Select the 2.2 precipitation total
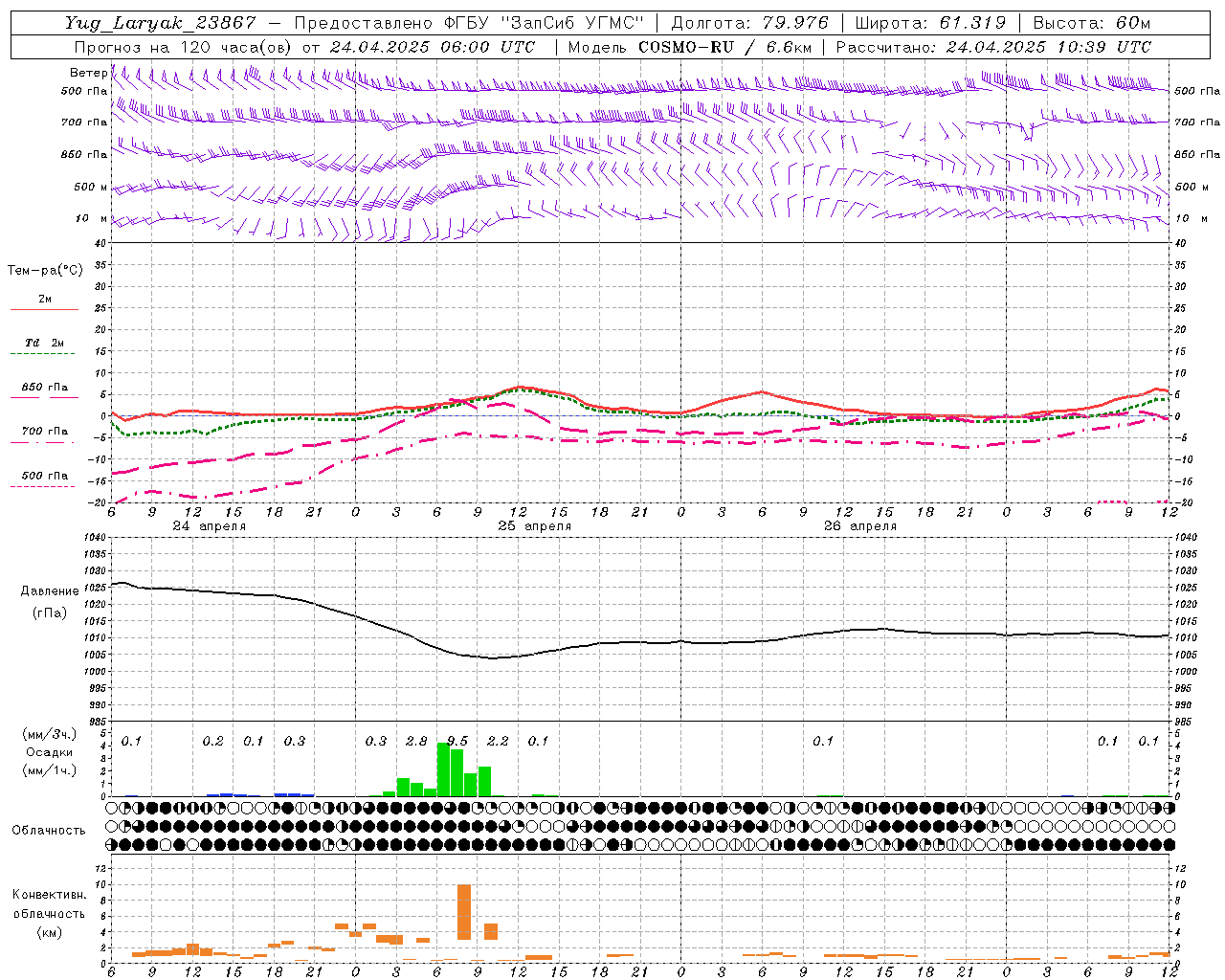Viewport: 1225px width, 980px height. (498, 742)
